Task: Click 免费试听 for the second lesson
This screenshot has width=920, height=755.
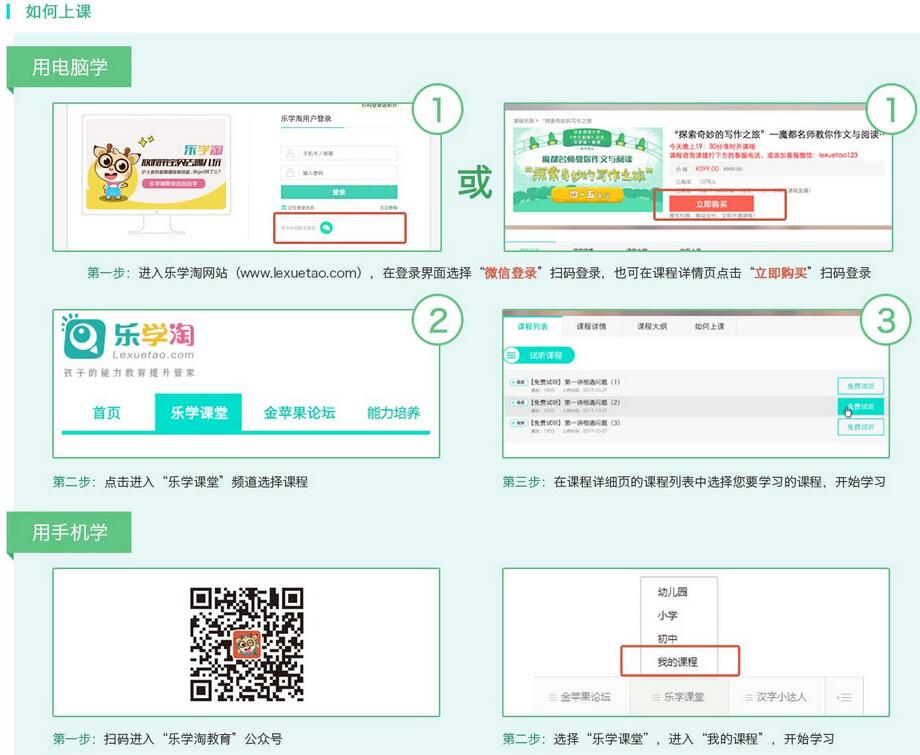Action: 860,406
